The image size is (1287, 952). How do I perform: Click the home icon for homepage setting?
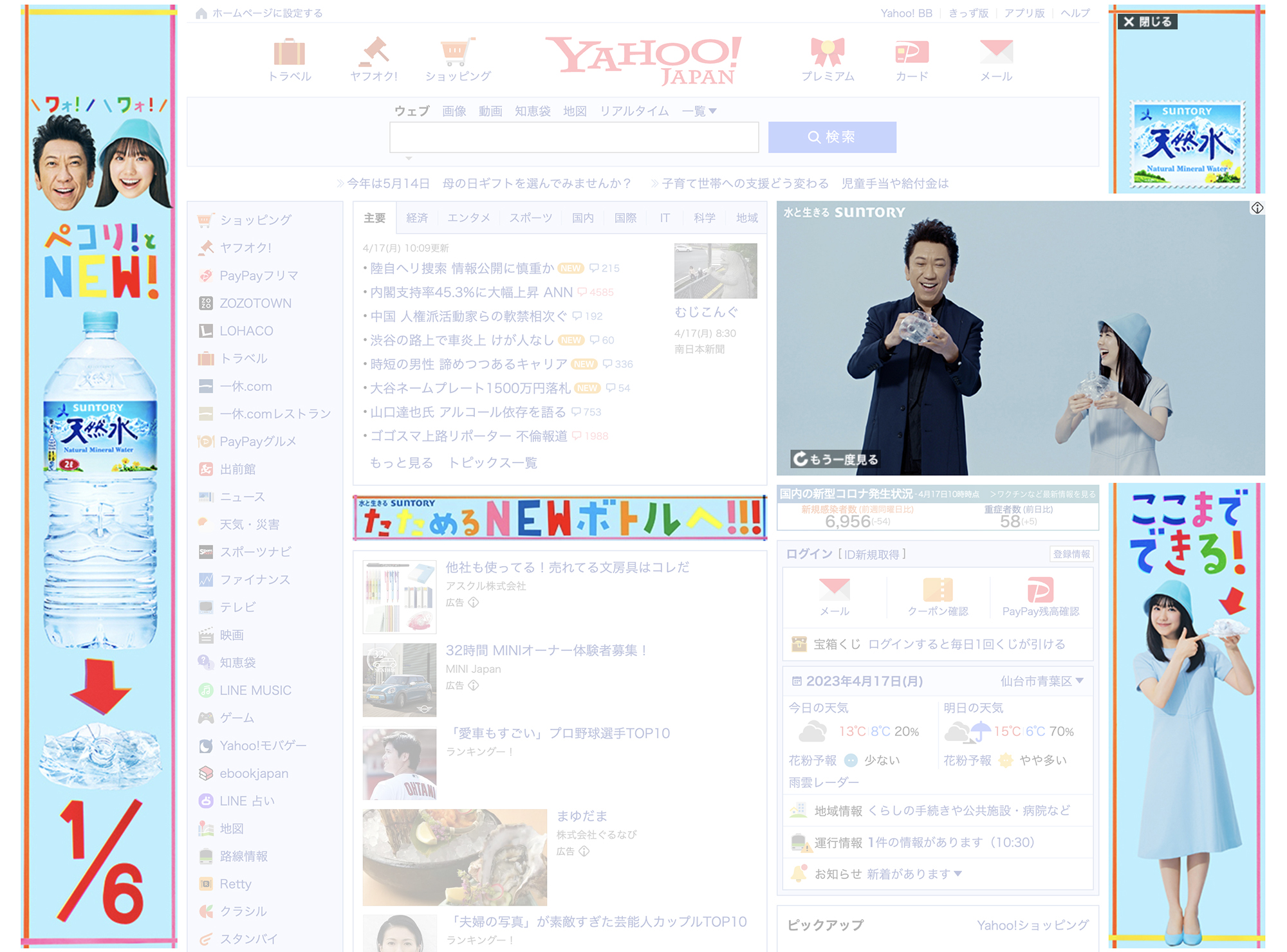[201, 13]
